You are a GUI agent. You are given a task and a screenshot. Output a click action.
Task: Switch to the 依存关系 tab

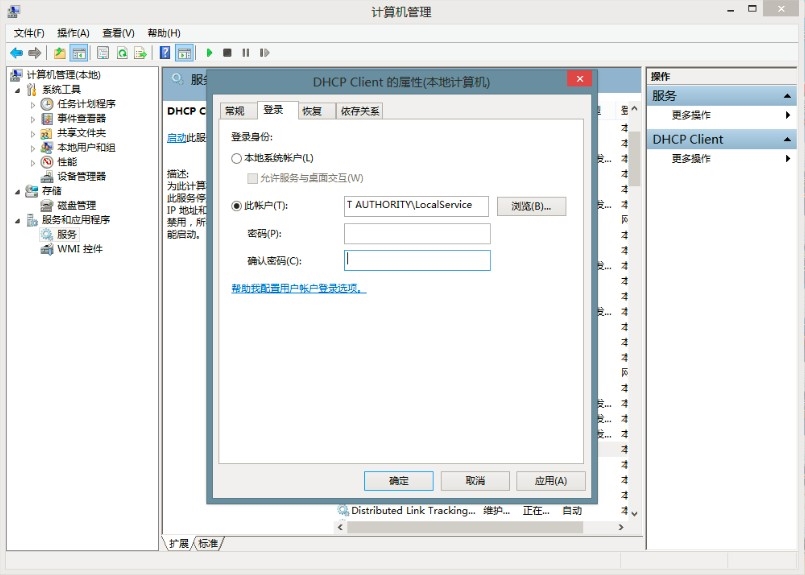pos(360,111)
